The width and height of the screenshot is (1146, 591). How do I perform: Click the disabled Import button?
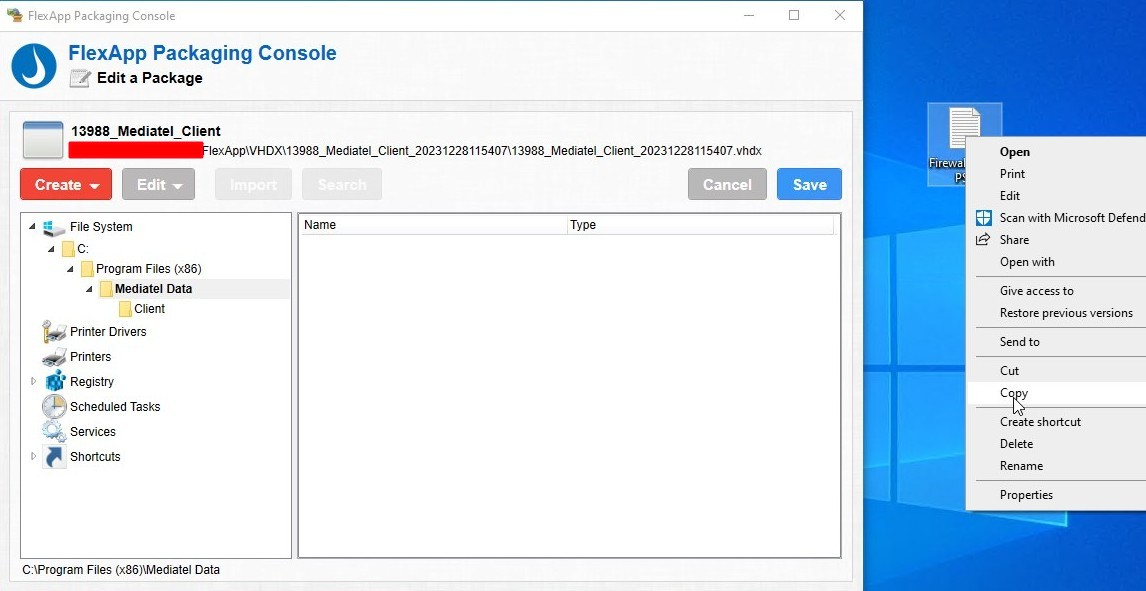click(254, 184)
